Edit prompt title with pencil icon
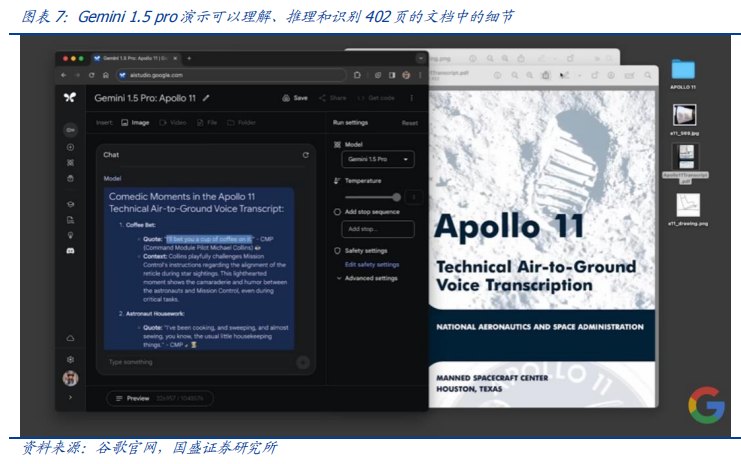The height and width of the screenshot is (464, 741). tap(206, 98)
